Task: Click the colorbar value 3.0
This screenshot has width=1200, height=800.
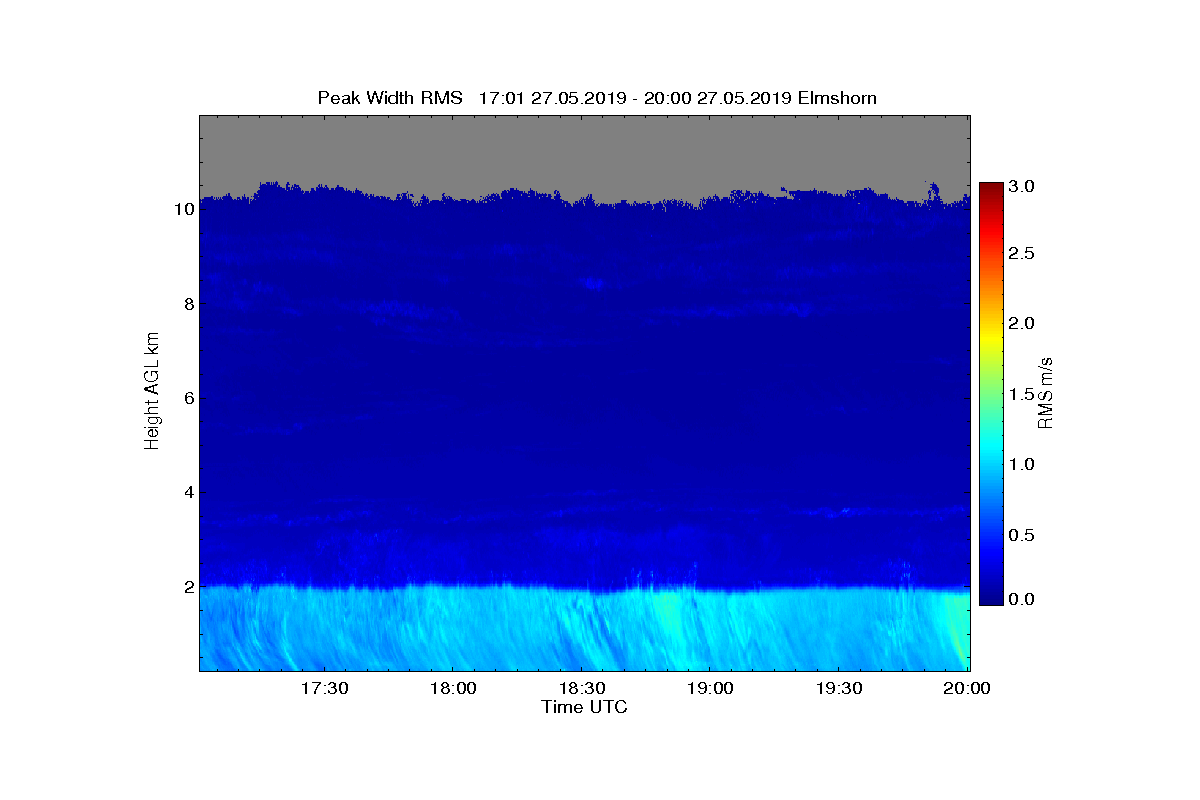Action: click(1022, 187)
